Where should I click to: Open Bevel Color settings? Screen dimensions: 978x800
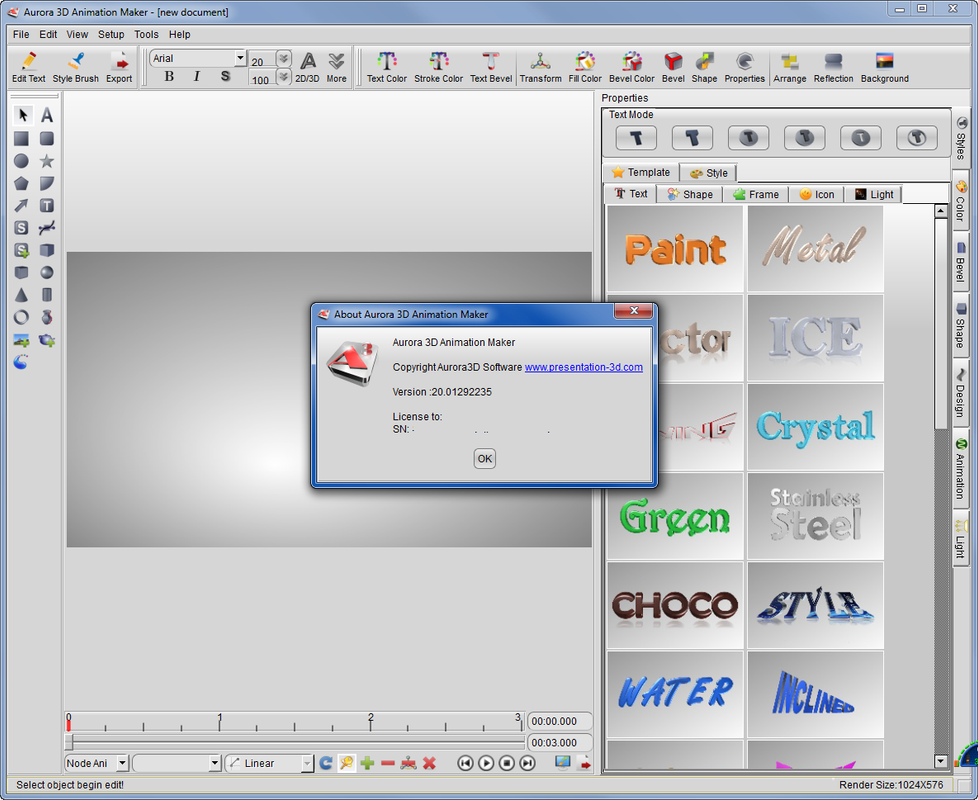632,67
